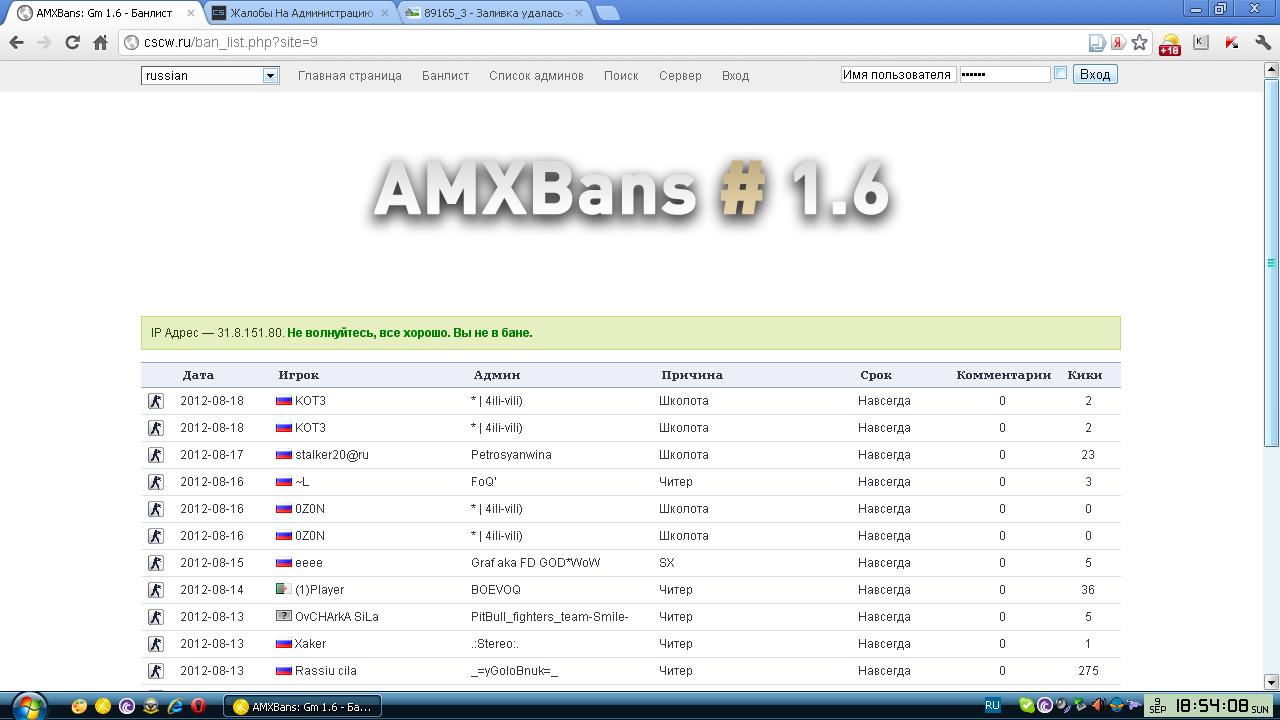
Task: Click the Игрок column header
Action: click(x=298, y=375)
